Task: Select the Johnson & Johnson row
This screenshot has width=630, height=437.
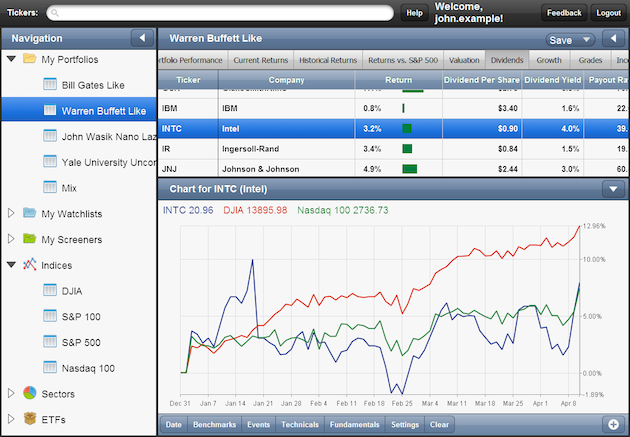Action: [394, 169]
